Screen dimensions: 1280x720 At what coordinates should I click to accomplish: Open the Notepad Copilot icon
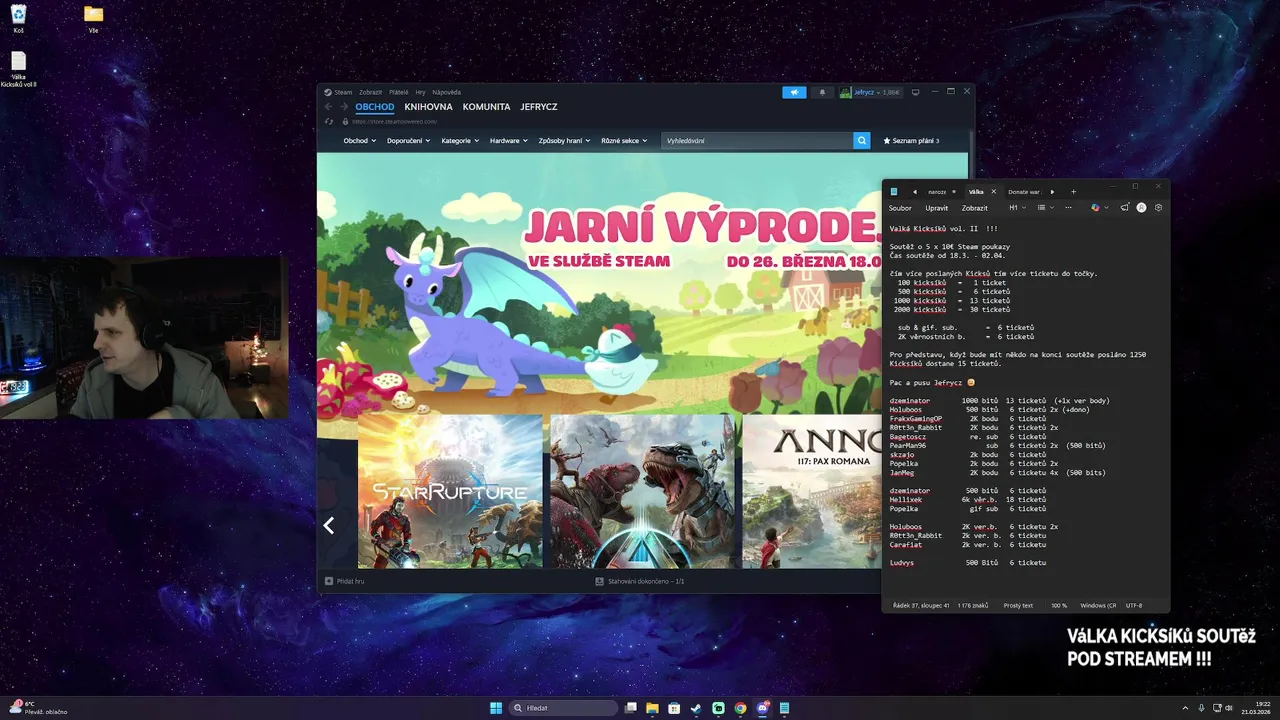tap(1096, 208)
